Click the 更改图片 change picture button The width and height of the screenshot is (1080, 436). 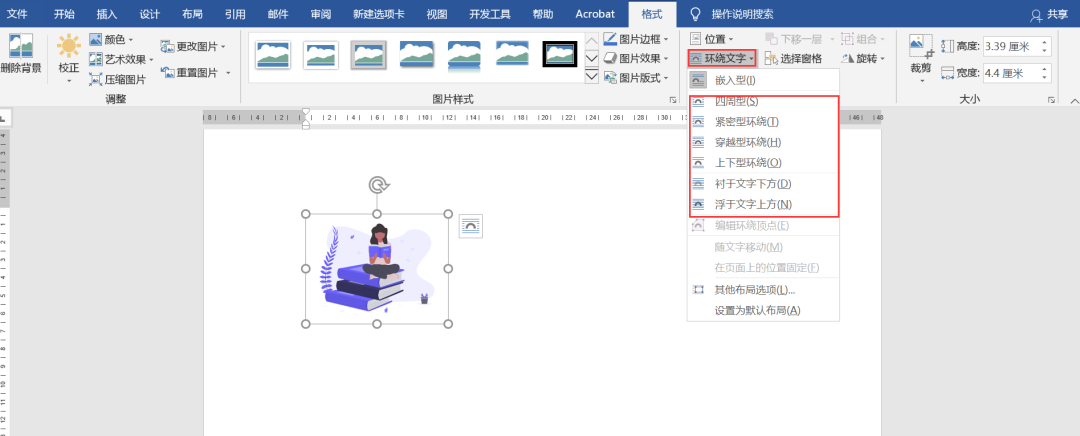194,47
